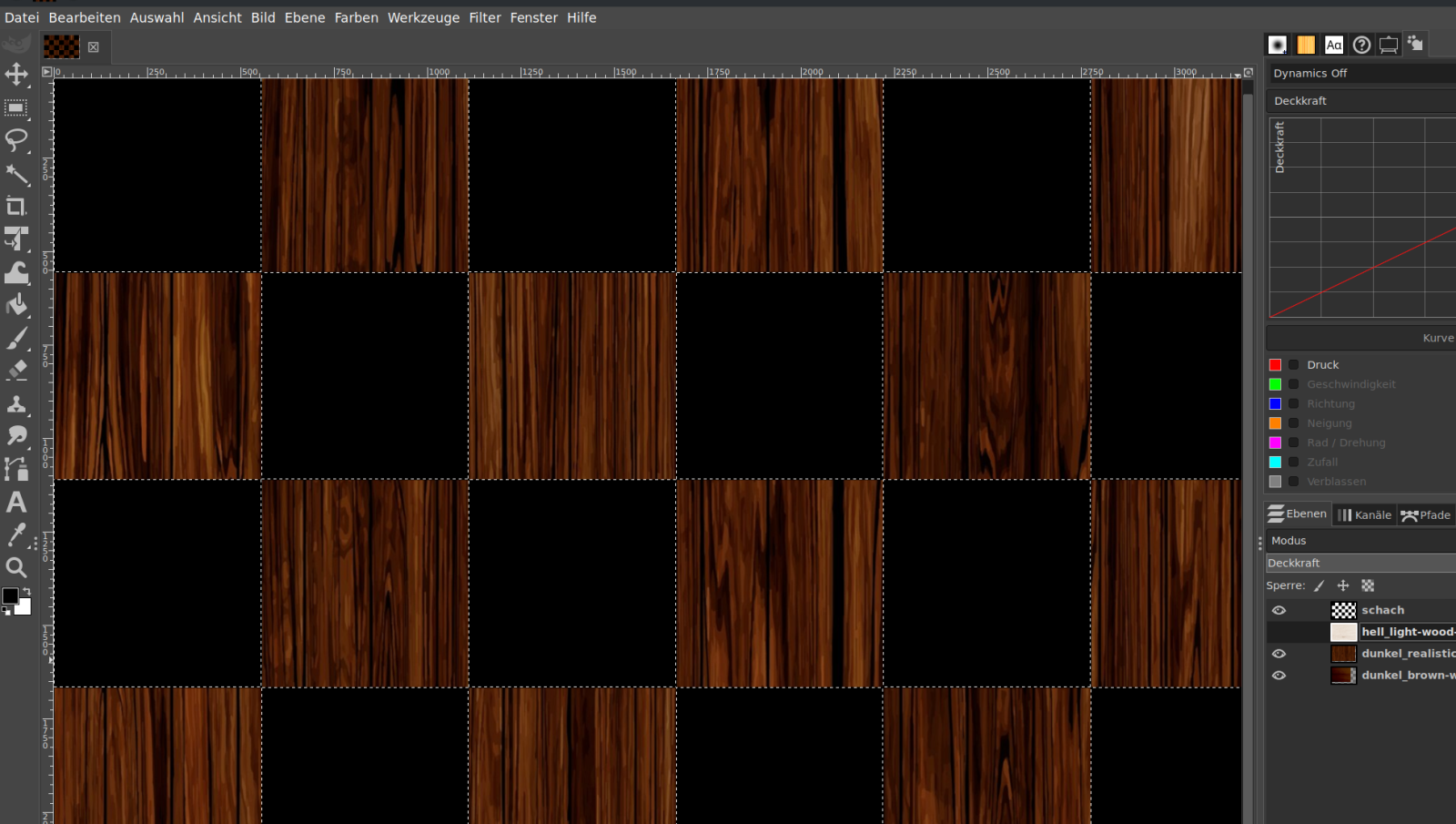The image size is (1456, 824).
Task: Open the help question-mark dock tab
Action: (1361, 45)
